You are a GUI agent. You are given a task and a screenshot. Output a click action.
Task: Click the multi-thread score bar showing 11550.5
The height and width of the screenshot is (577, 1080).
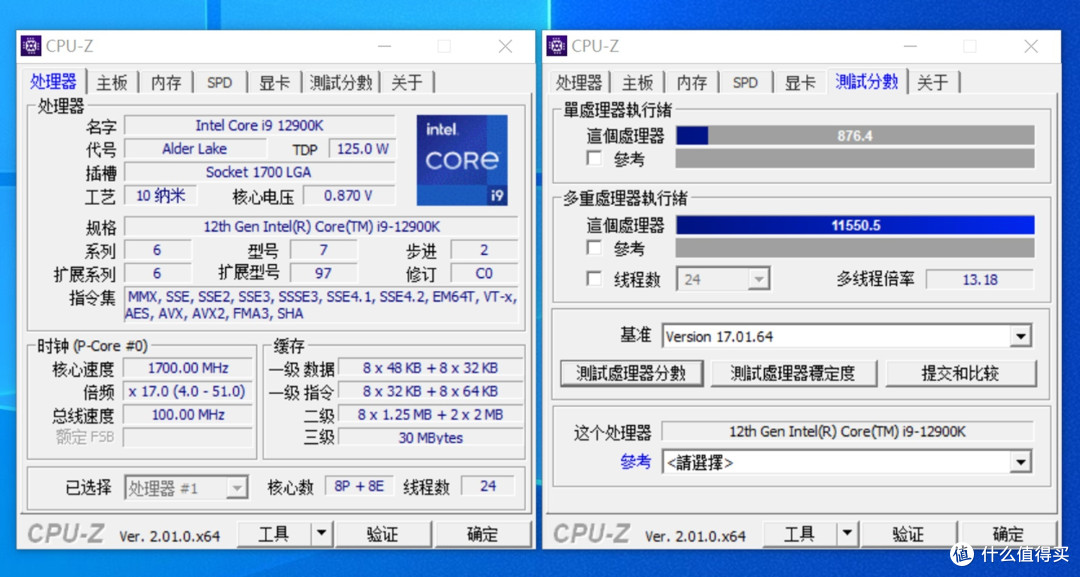tap(855, 225)
